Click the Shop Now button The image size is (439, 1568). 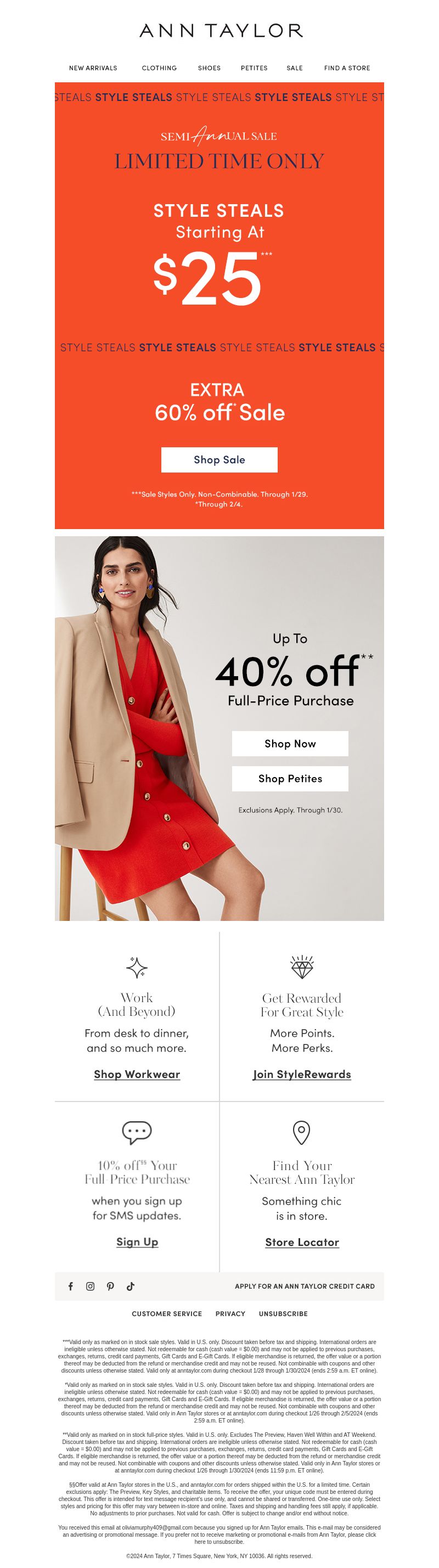290,744
